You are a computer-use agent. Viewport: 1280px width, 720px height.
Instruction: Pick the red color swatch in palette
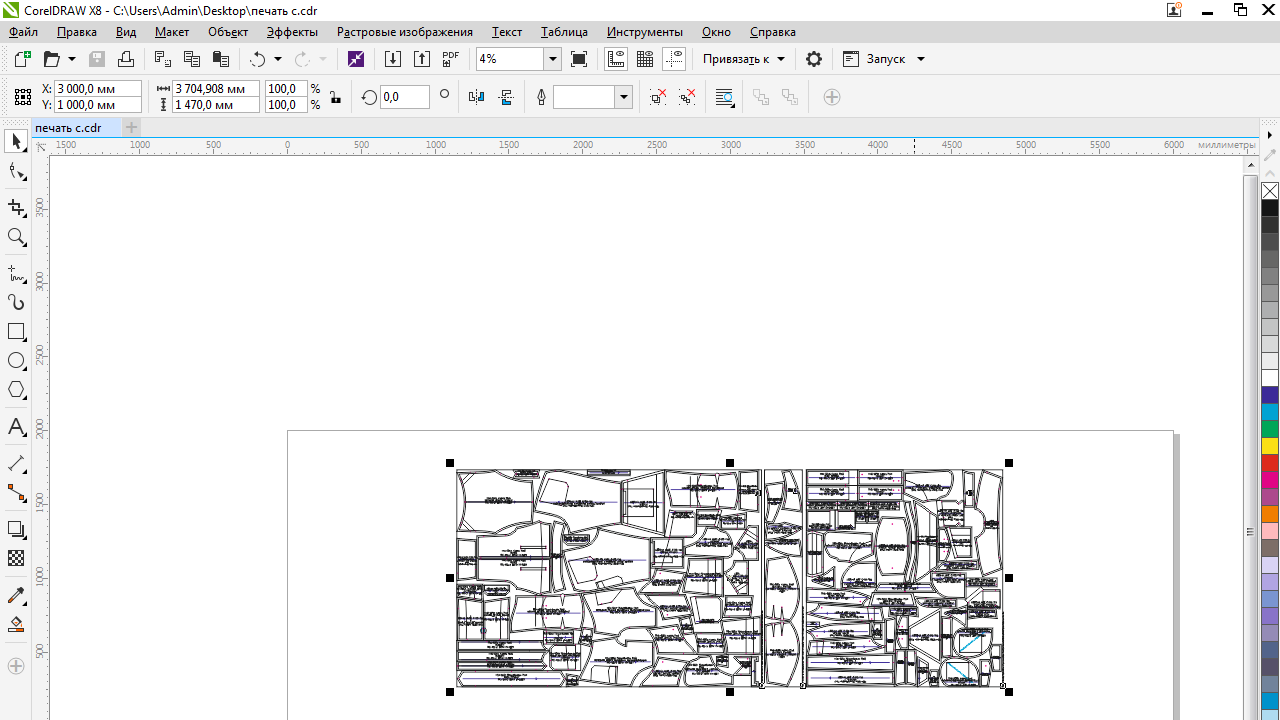[x=1270, y=463]
